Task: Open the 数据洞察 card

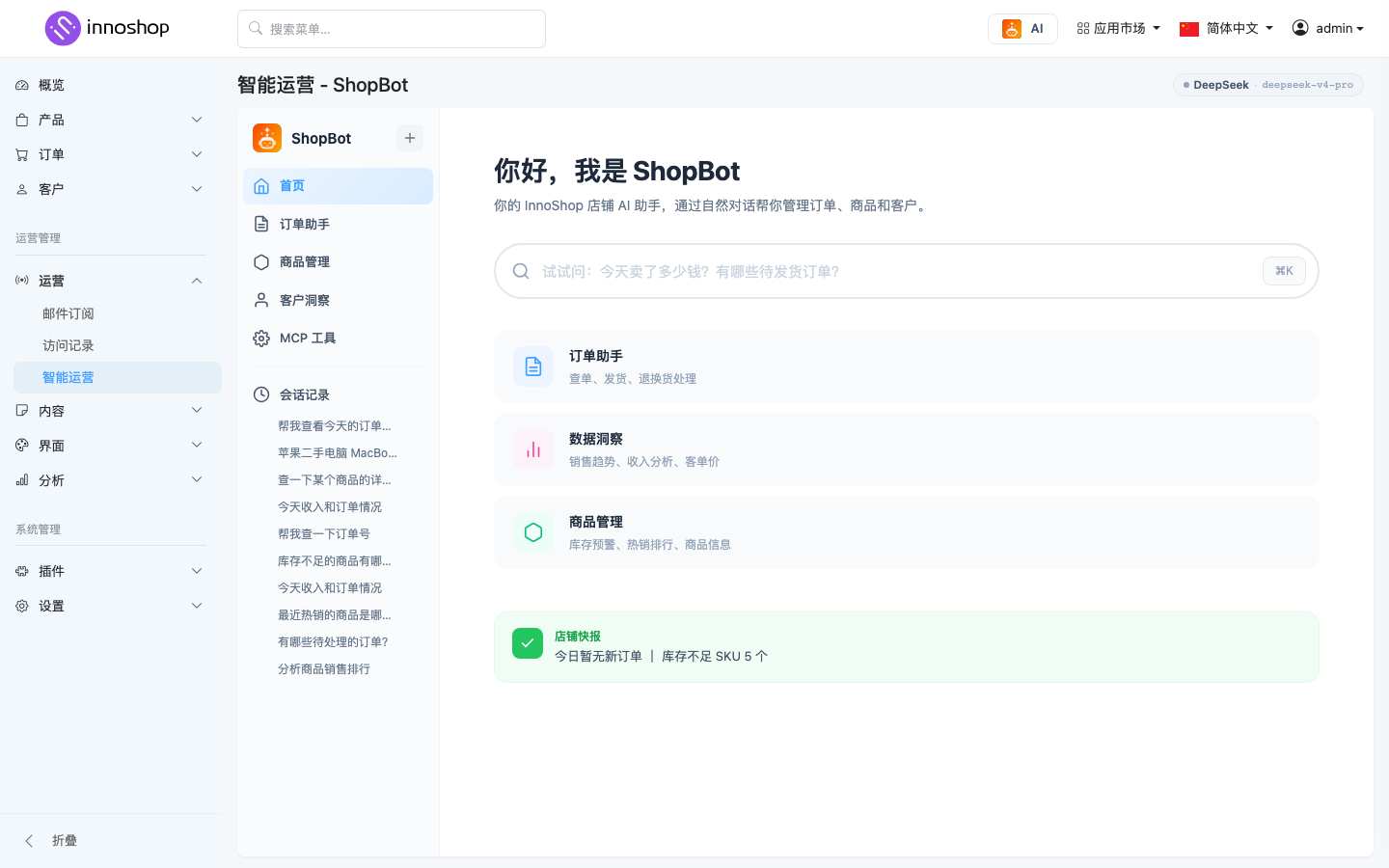Action: coord(907,449)
